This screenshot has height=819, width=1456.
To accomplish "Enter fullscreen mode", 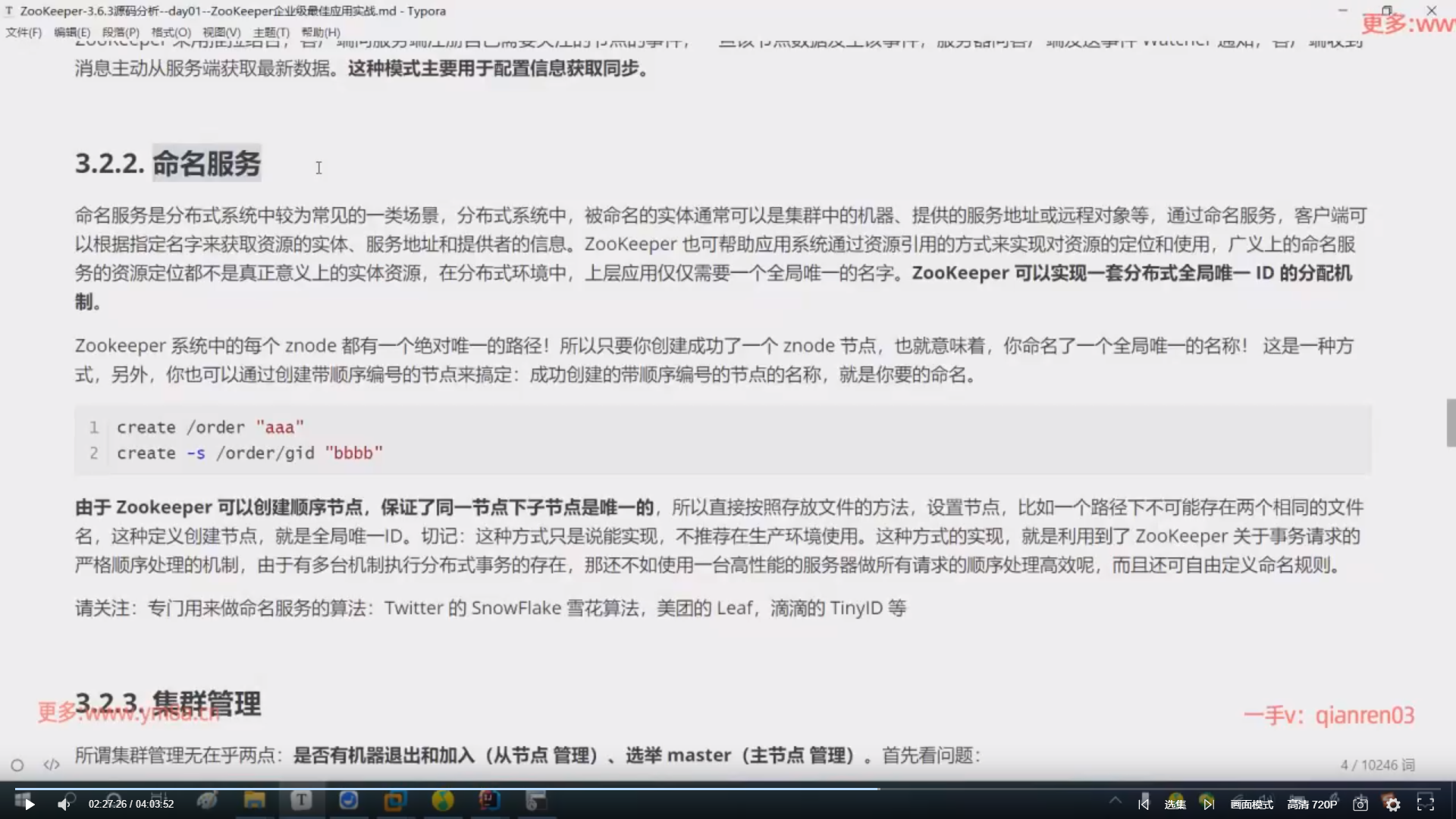I will [1426, 804].
